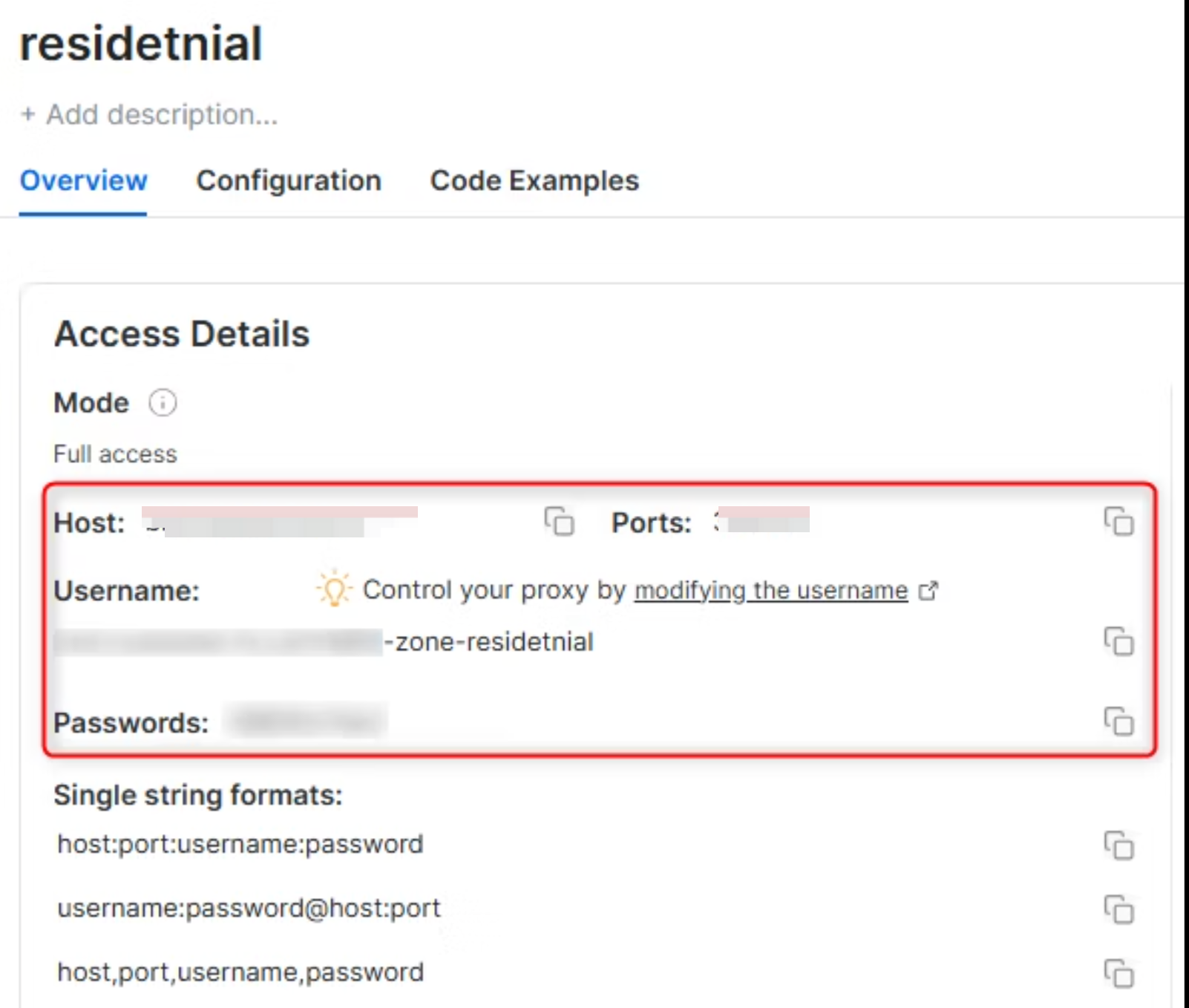This screenshot has width=1189, height=1008.
Task: Click the external link icon beside username tip
Action: (x=928, y=591)
